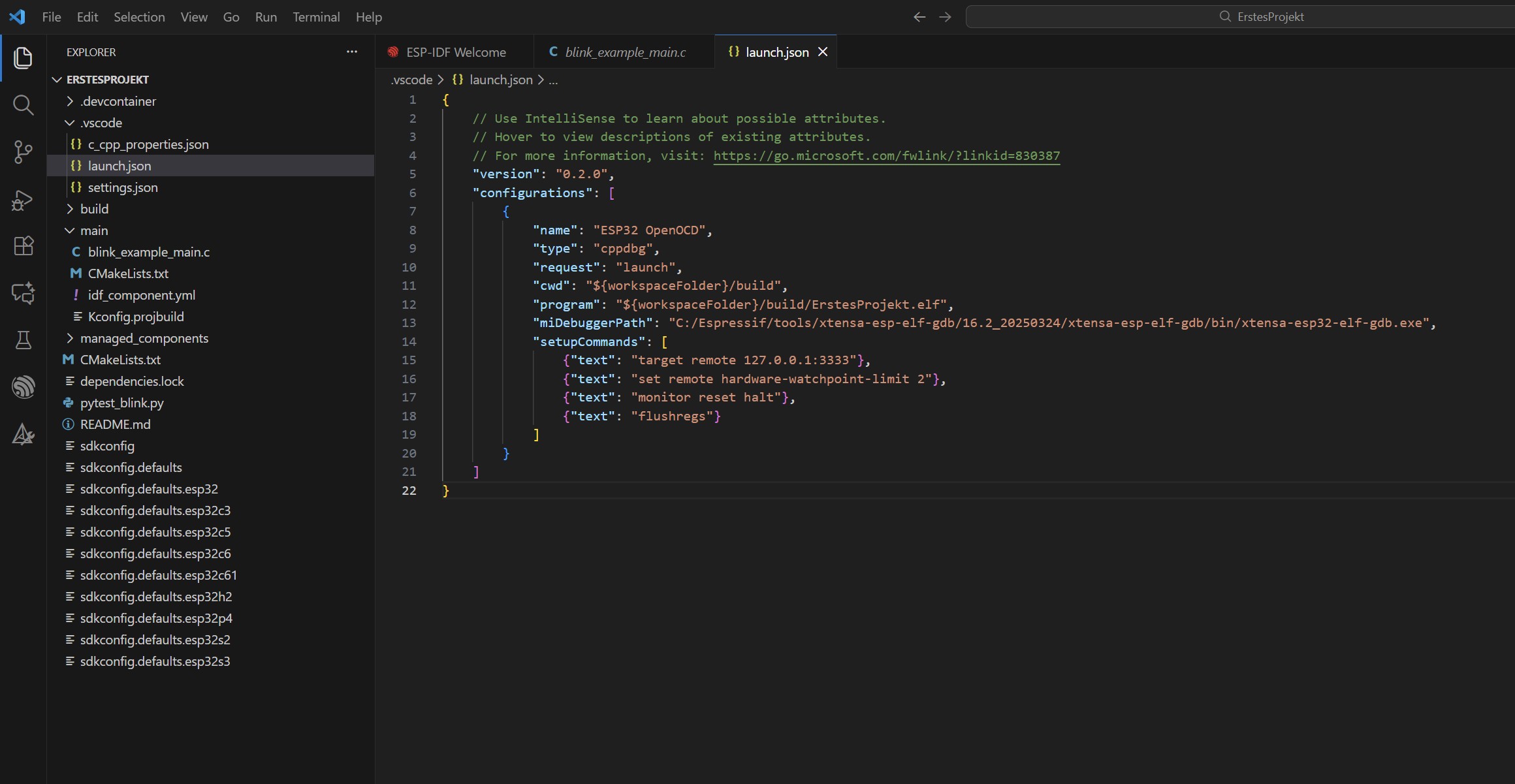Collapse the ERSTESPROJEKT root section
The height and width of the screenshot is (784, 1515).
[107, 80]
